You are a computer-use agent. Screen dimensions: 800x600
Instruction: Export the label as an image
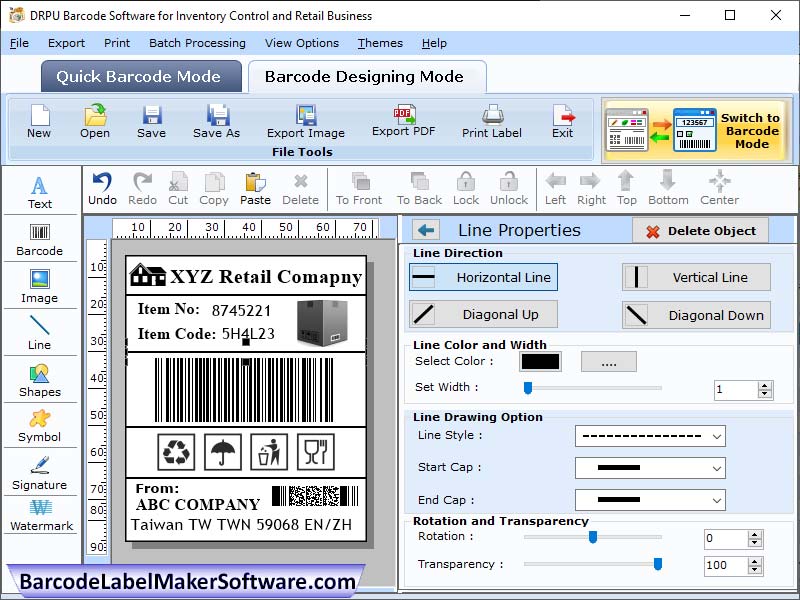click(306, 121)
